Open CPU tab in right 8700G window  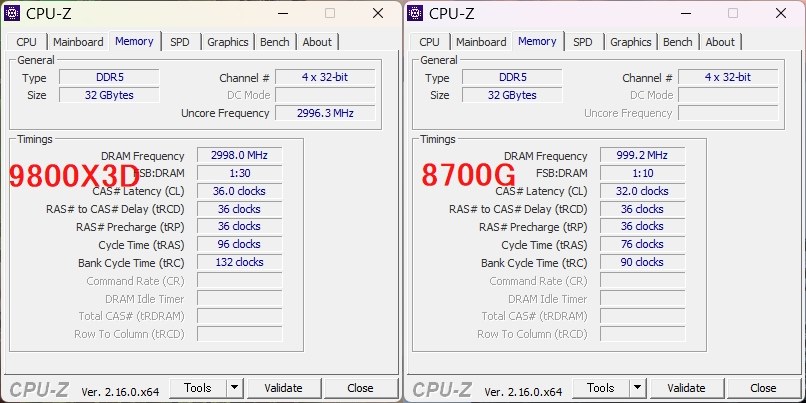(429, 42)
